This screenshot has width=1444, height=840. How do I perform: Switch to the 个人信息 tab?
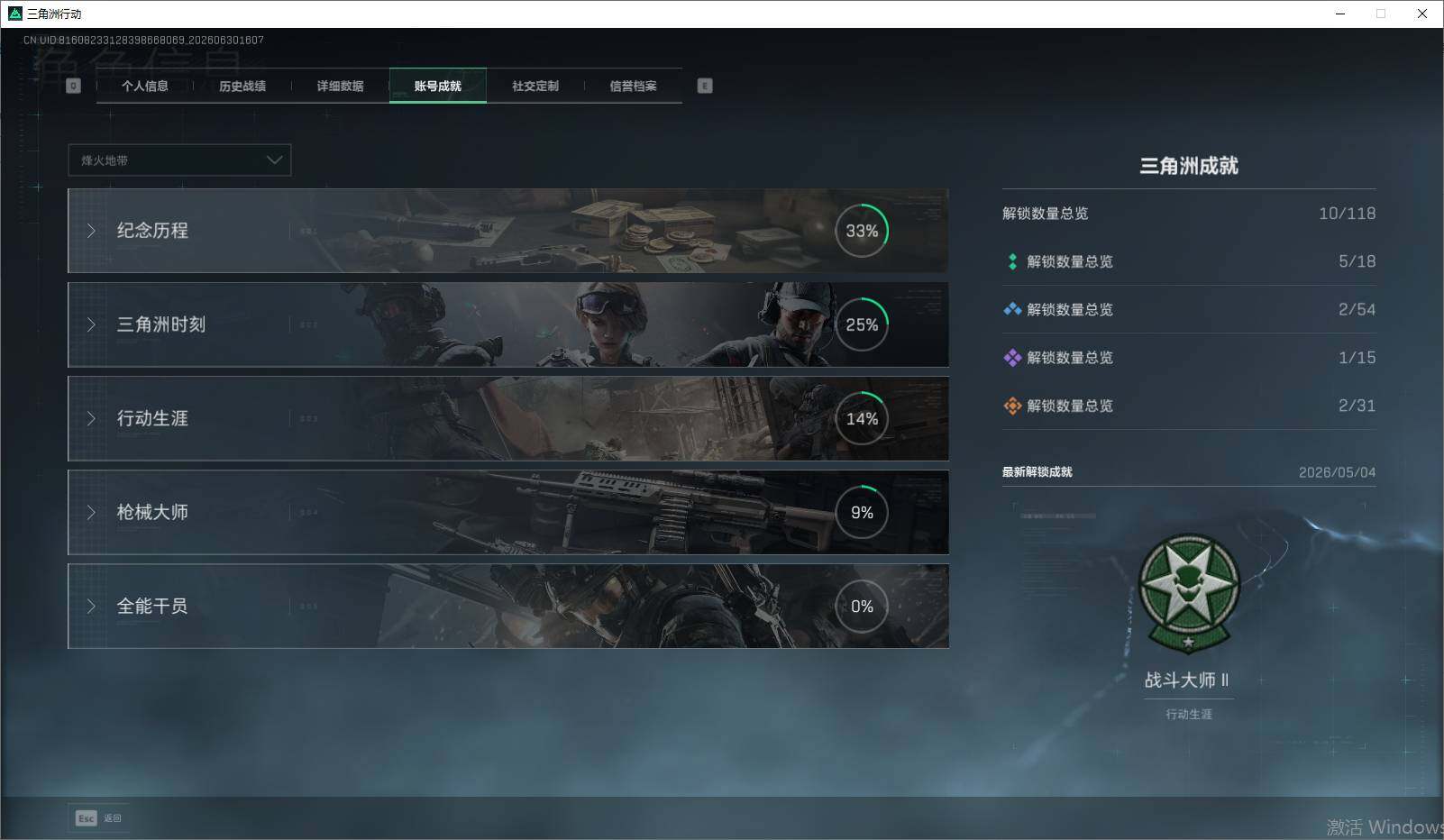[x=145, y=86]
